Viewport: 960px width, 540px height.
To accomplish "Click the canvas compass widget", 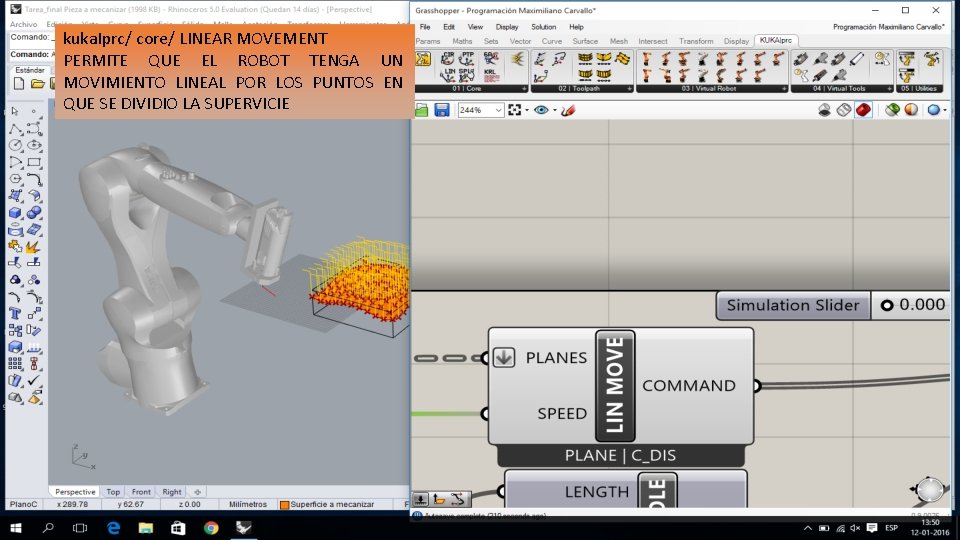I will 929,489.
